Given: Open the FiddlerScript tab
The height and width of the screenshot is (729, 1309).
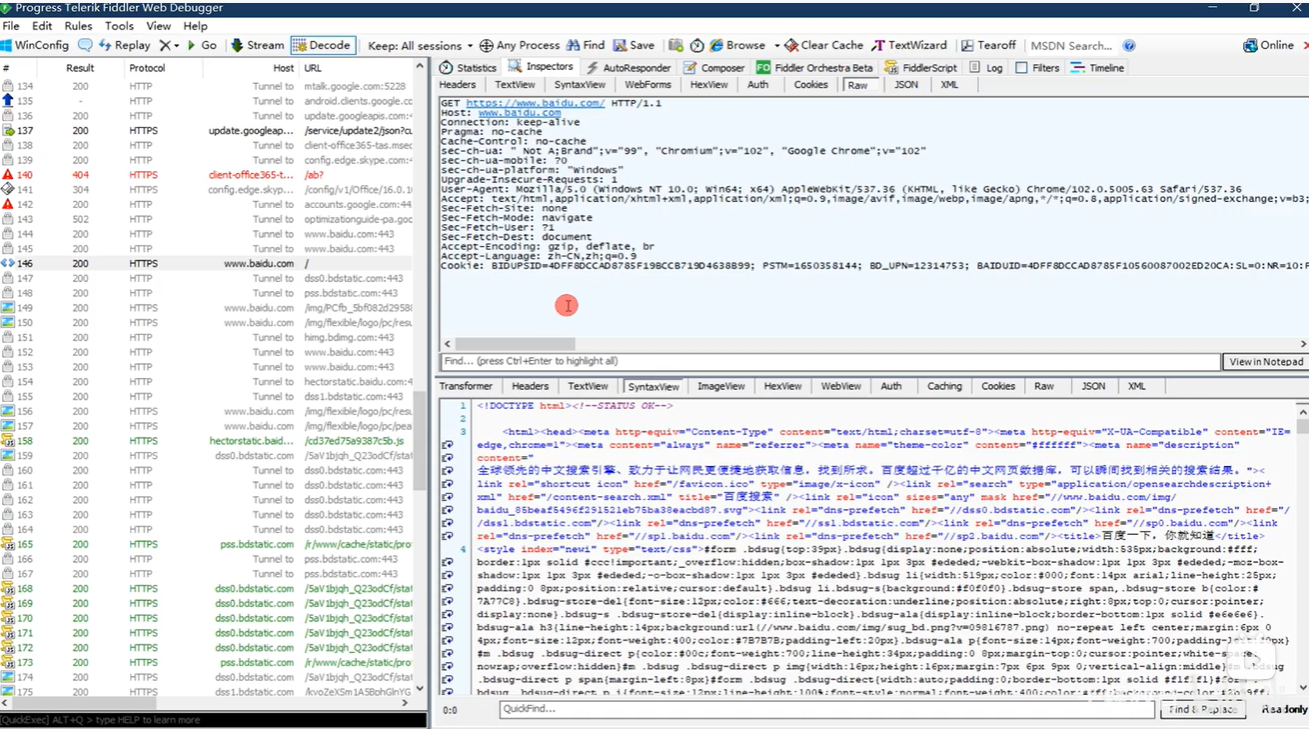Looking at the screenshot, I should [x=921, y=67].
